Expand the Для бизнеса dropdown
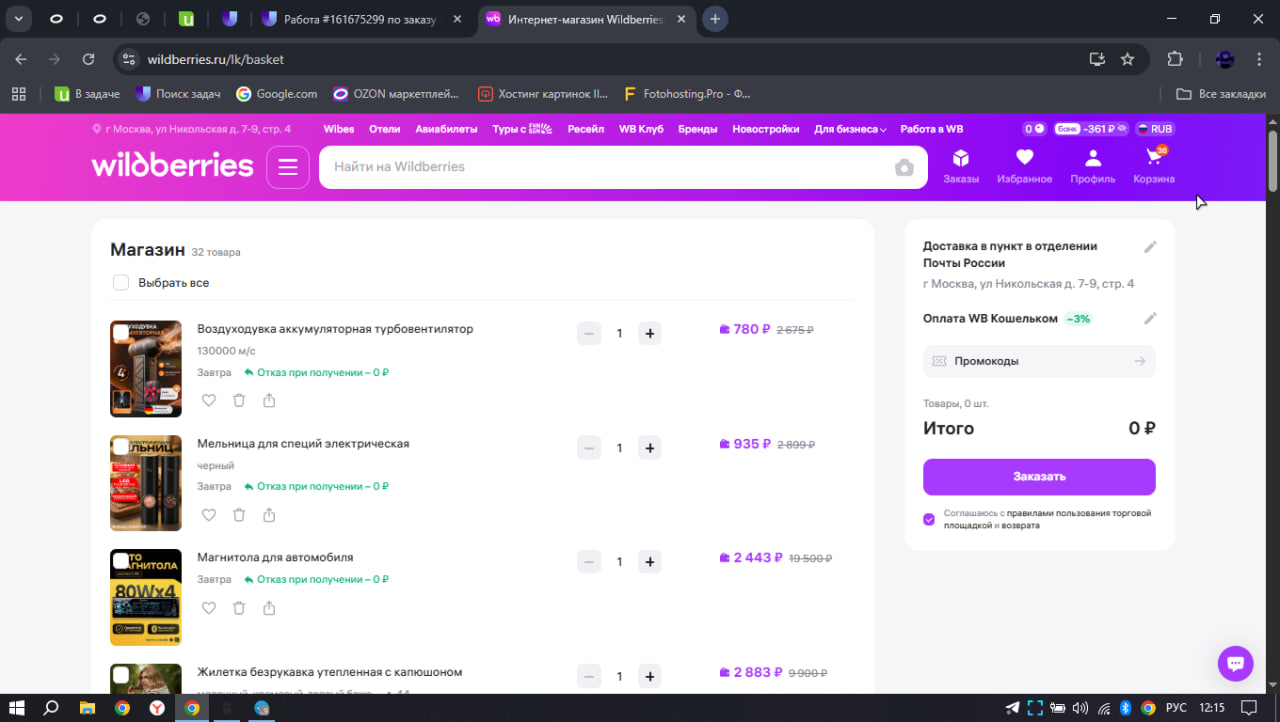 point(850,129)
